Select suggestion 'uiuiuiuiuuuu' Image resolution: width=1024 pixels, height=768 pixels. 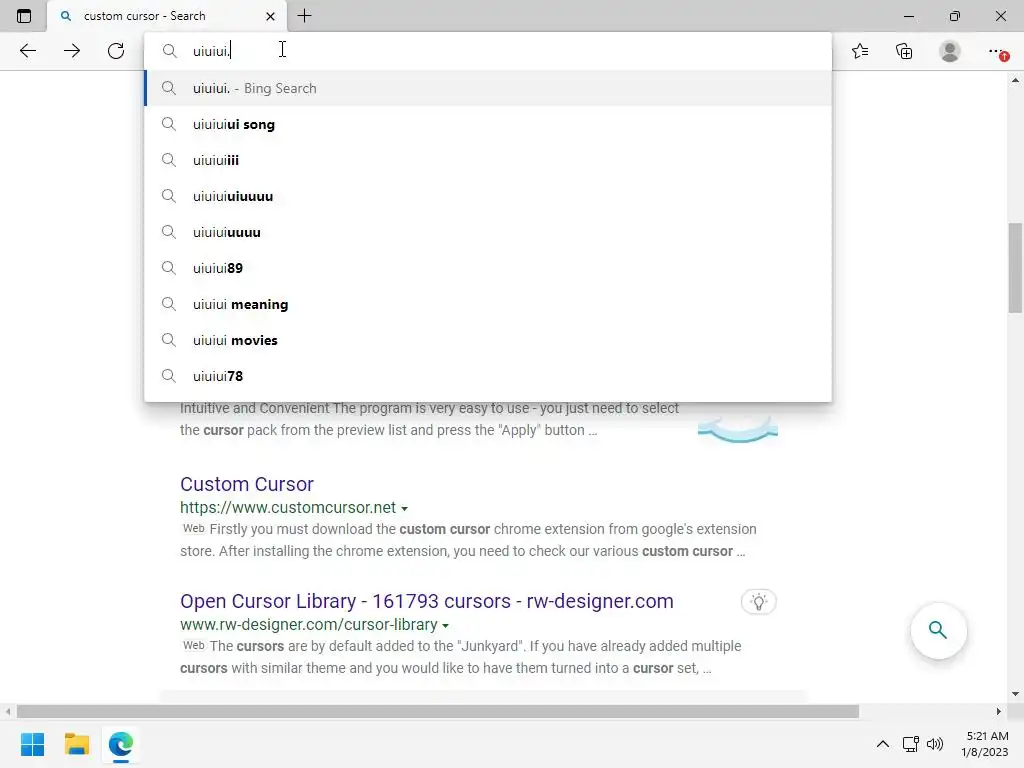tap(488, 196)
